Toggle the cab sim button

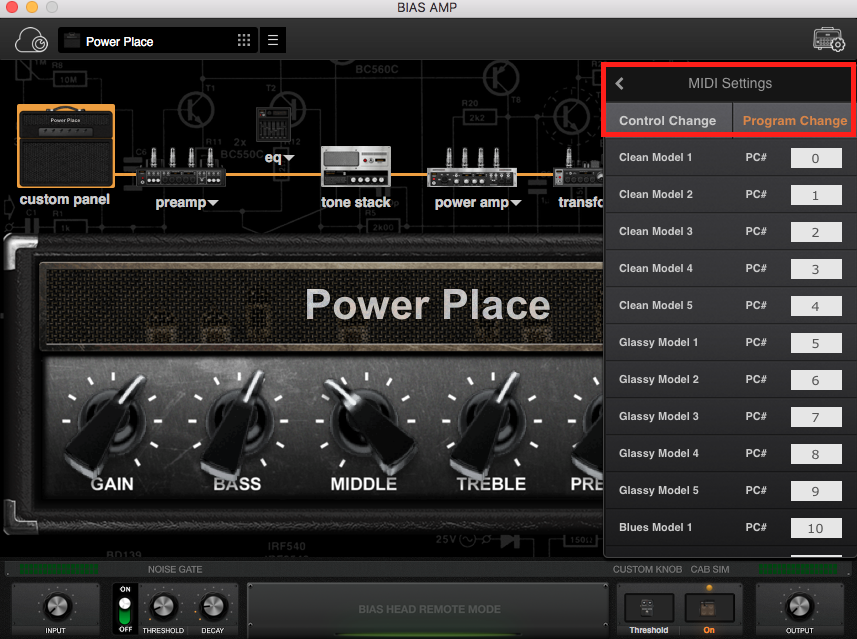pos(709,608)
